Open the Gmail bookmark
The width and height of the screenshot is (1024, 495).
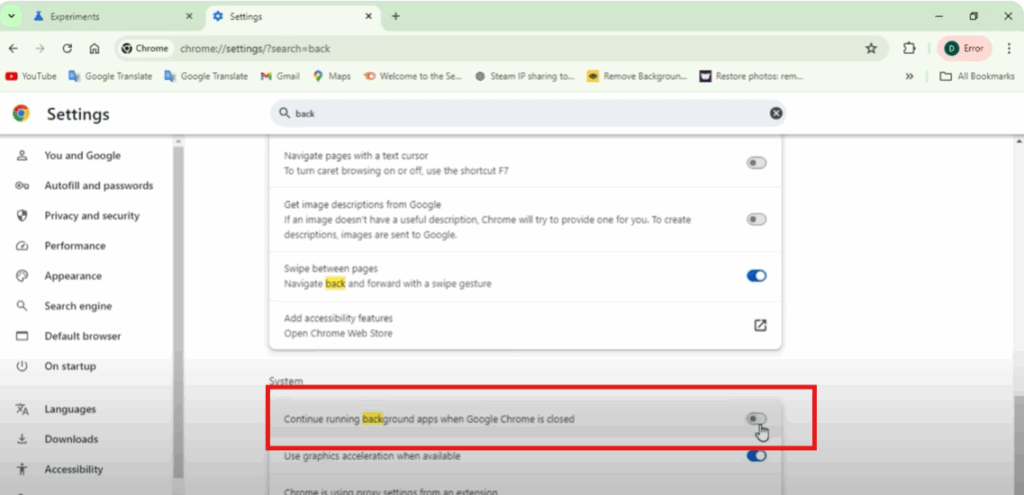coord(280,76)
